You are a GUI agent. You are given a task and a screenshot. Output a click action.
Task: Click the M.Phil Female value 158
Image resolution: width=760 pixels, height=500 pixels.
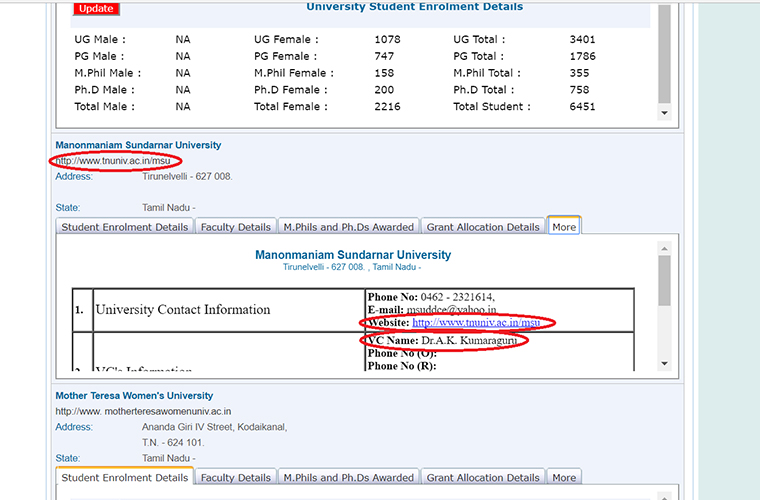(x=384, y=73)
